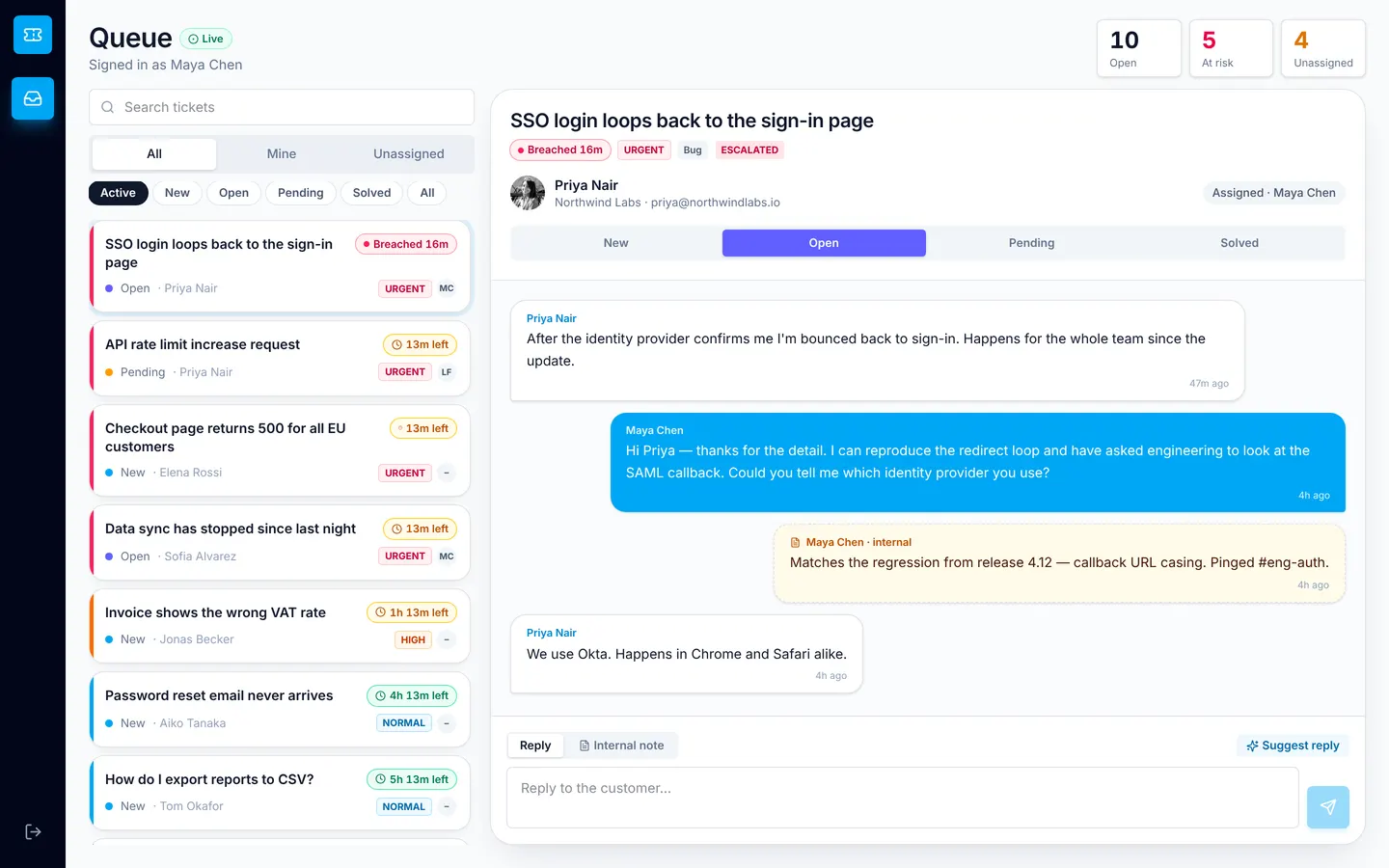Switch to the Mine tab
The width and height of the screenshot is (1389, 868).
pyautogui.click(x=282, y=154)
